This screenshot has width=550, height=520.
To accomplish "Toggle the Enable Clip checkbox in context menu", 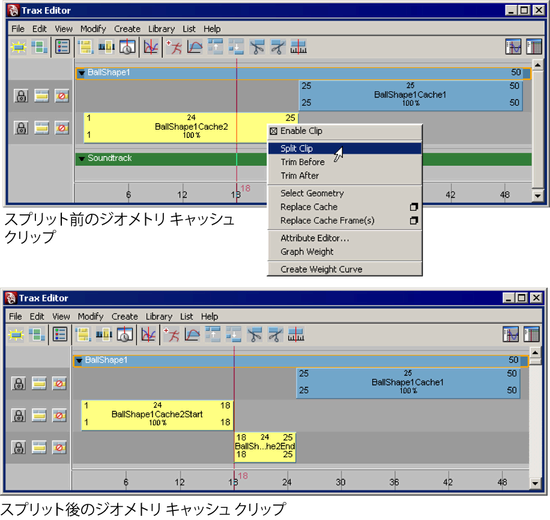I will click(274, 131).
